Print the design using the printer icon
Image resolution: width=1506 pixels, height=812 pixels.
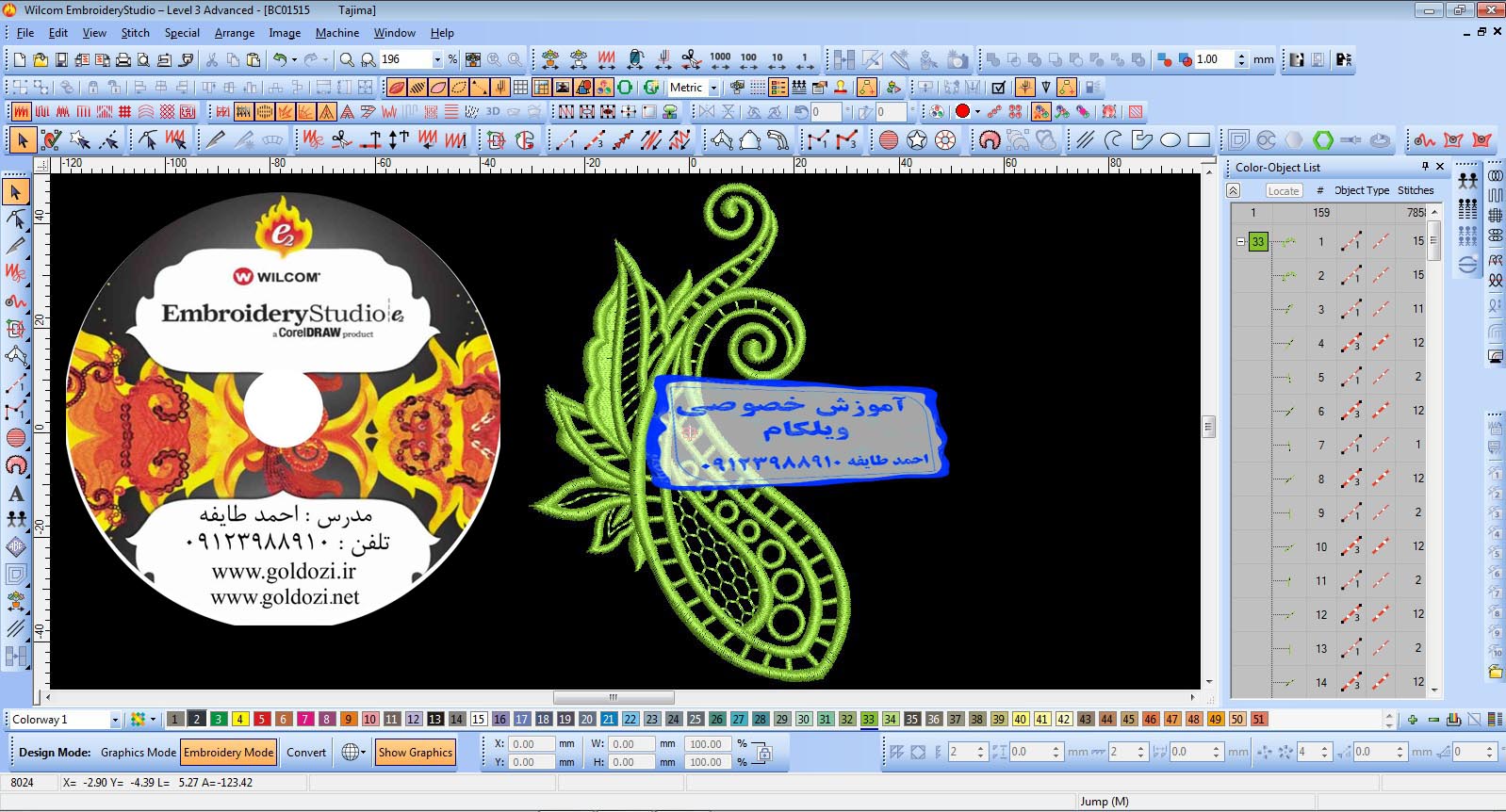pyautogui.click(x=123, y=59)
